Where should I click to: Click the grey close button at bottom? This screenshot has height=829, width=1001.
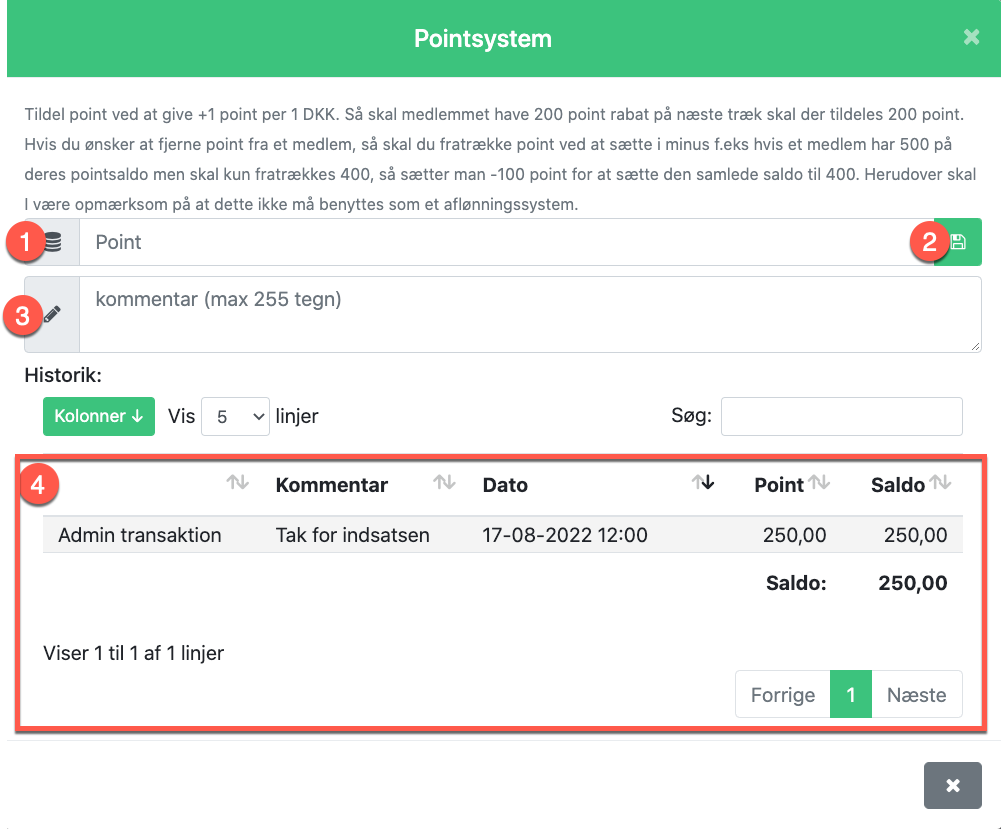coord(952,785)
